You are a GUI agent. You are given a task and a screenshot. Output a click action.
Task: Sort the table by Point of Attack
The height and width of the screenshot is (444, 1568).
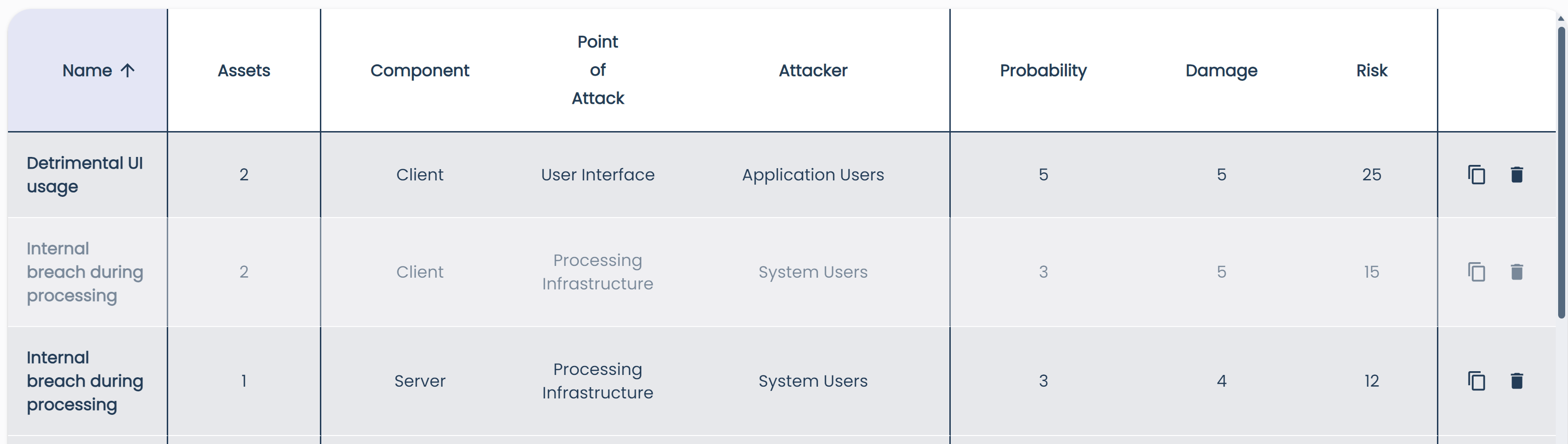point(597,70)
